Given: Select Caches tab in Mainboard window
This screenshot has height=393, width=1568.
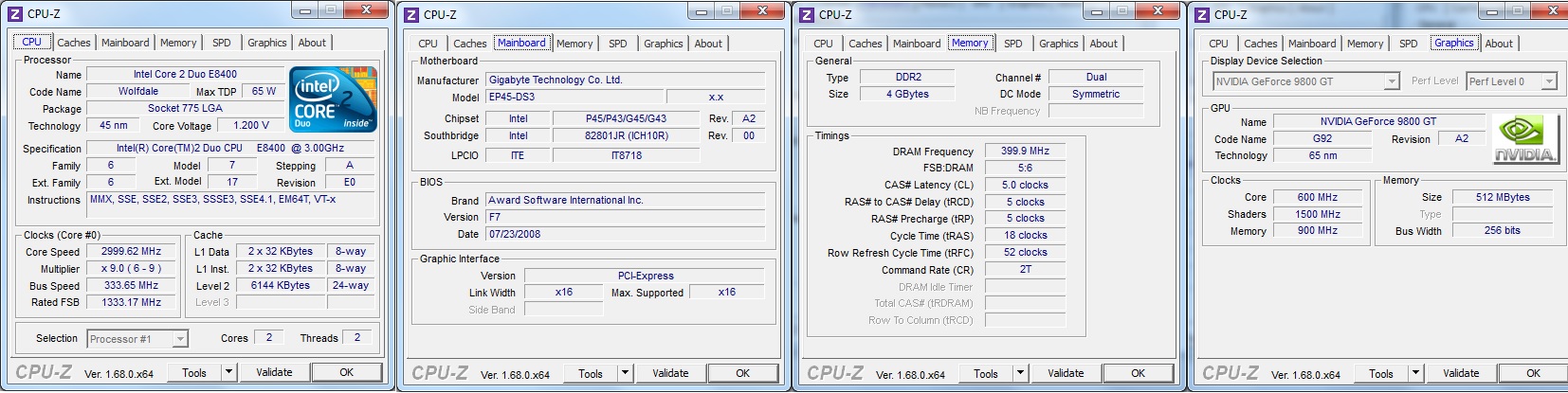Looking at the screenshot, I should click(470, 44).
